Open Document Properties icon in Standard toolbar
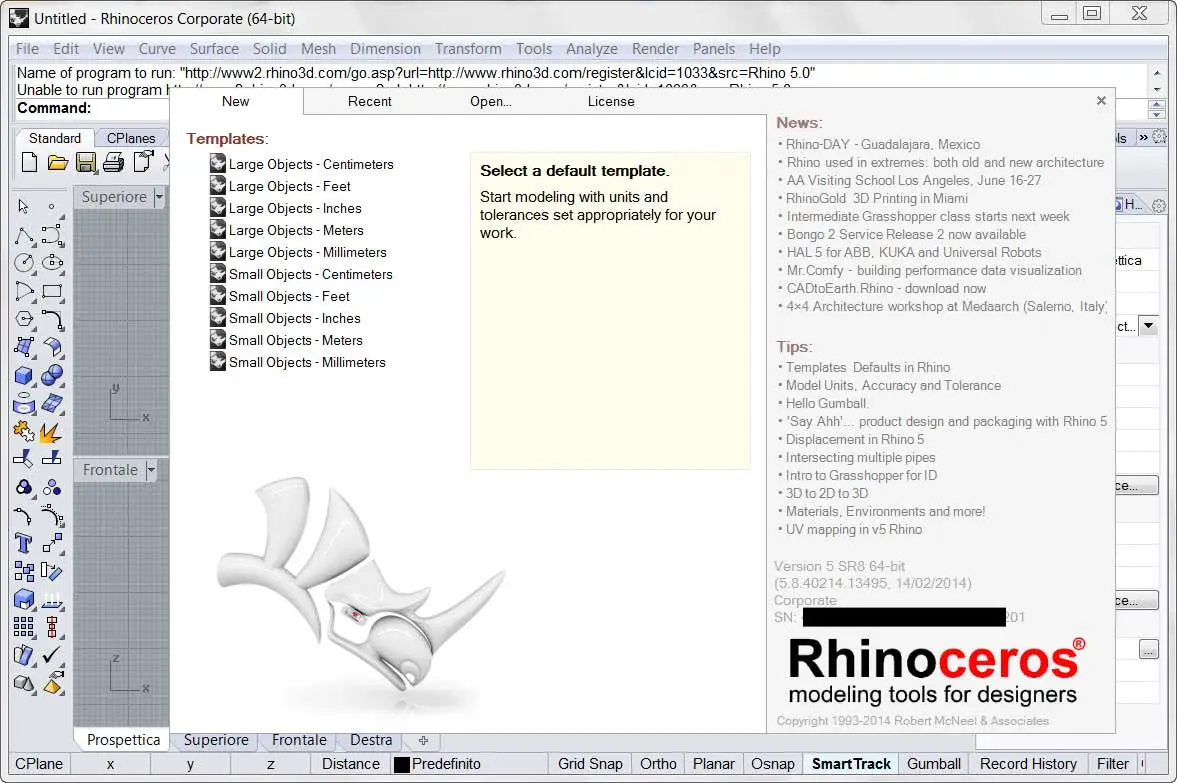Image resolution: width=1177 pixels, height=783 pixels. 143,162
